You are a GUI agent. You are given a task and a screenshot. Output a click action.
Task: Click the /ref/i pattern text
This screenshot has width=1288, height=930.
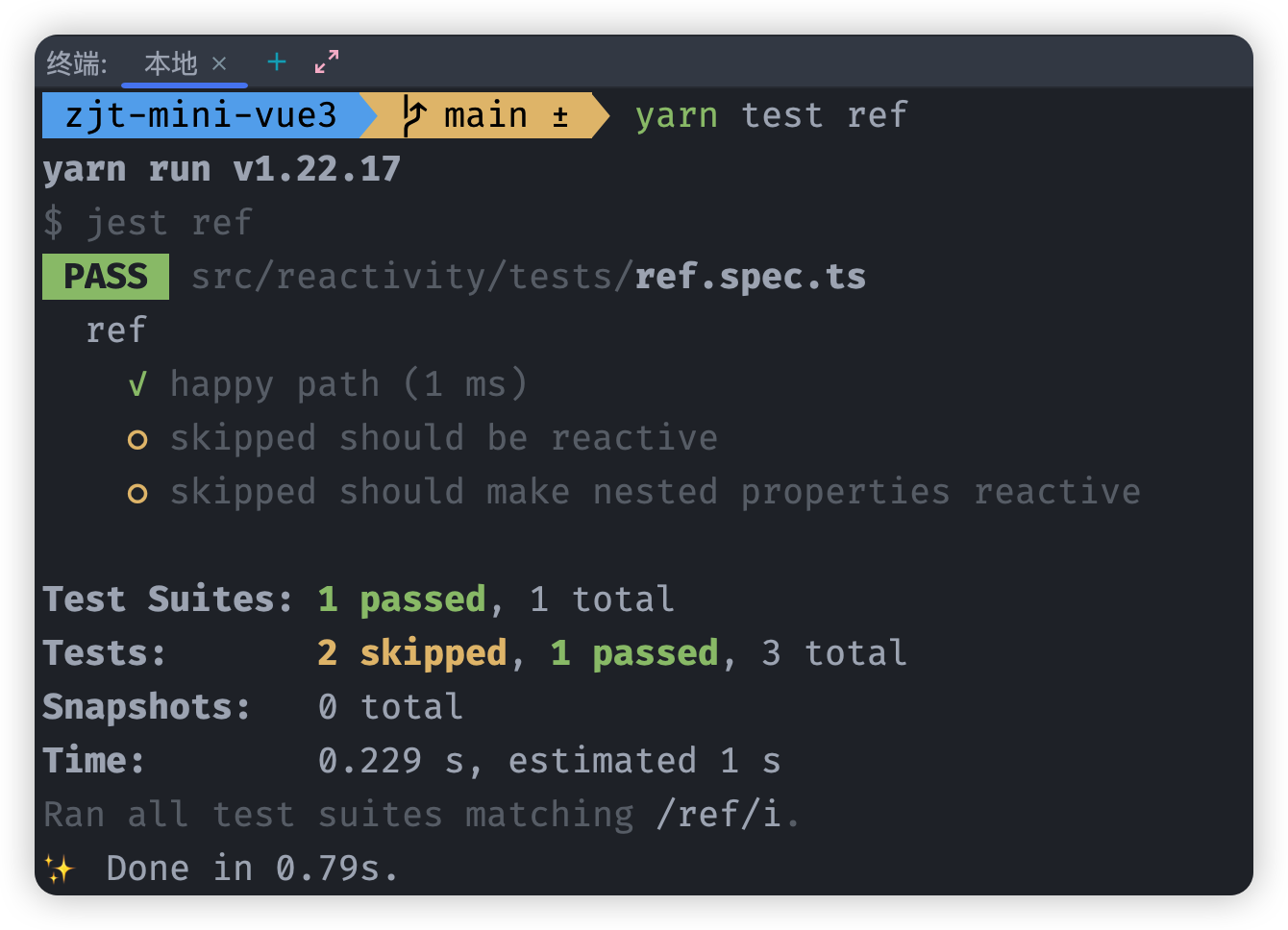click(719, 815)
